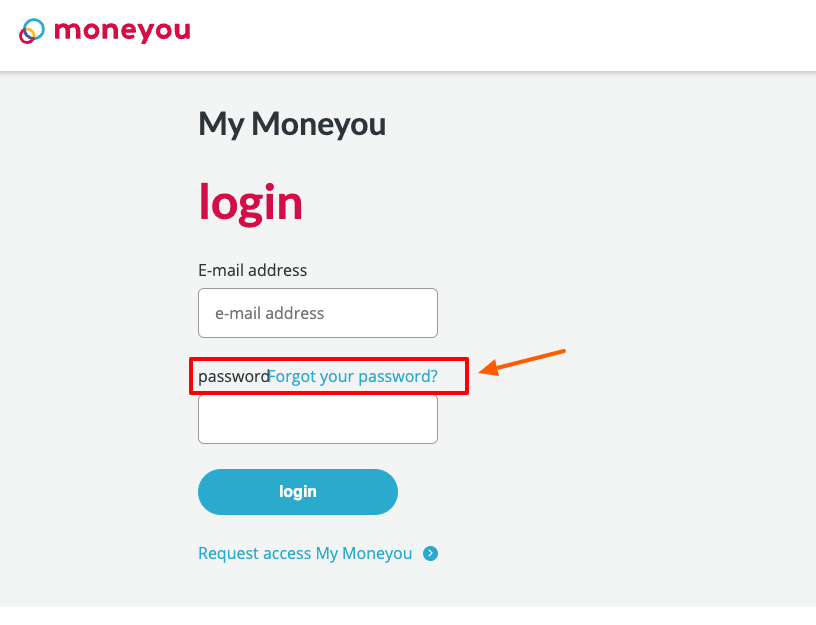Screen dimensions: 816x625
Task: Select the E-mail address label text
Action: 252,270
